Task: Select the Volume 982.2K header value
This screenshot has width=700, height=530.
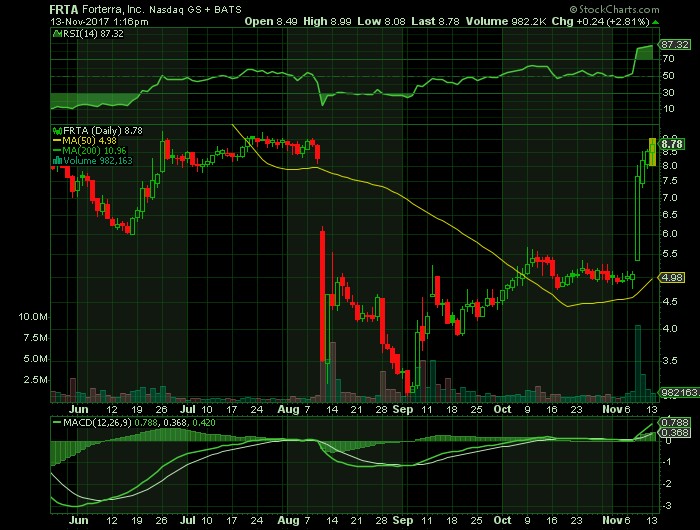Action: [x=506, y=21]
